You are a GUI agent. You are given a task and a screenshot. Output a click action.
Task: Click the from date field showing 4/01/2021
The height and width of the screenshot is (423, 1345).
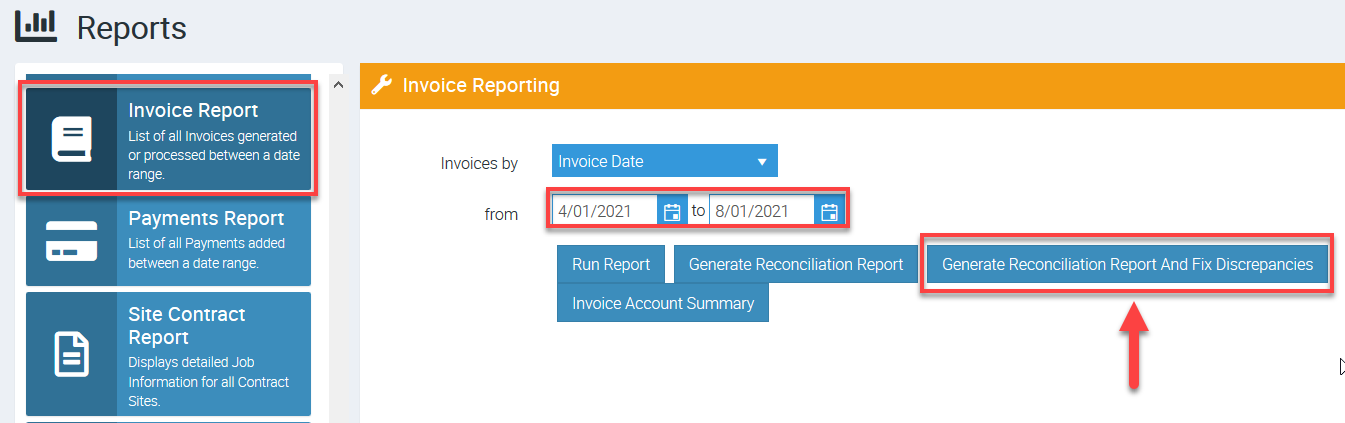606,211
